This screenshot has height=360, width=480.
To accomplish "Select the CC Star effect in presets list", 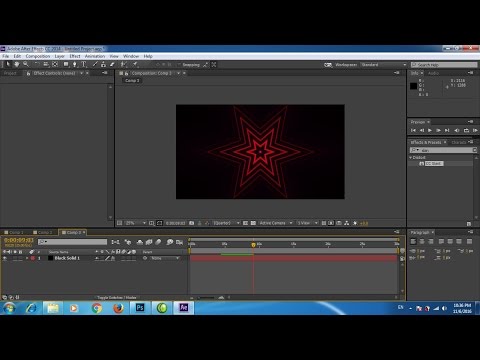I will coord(434,163).
